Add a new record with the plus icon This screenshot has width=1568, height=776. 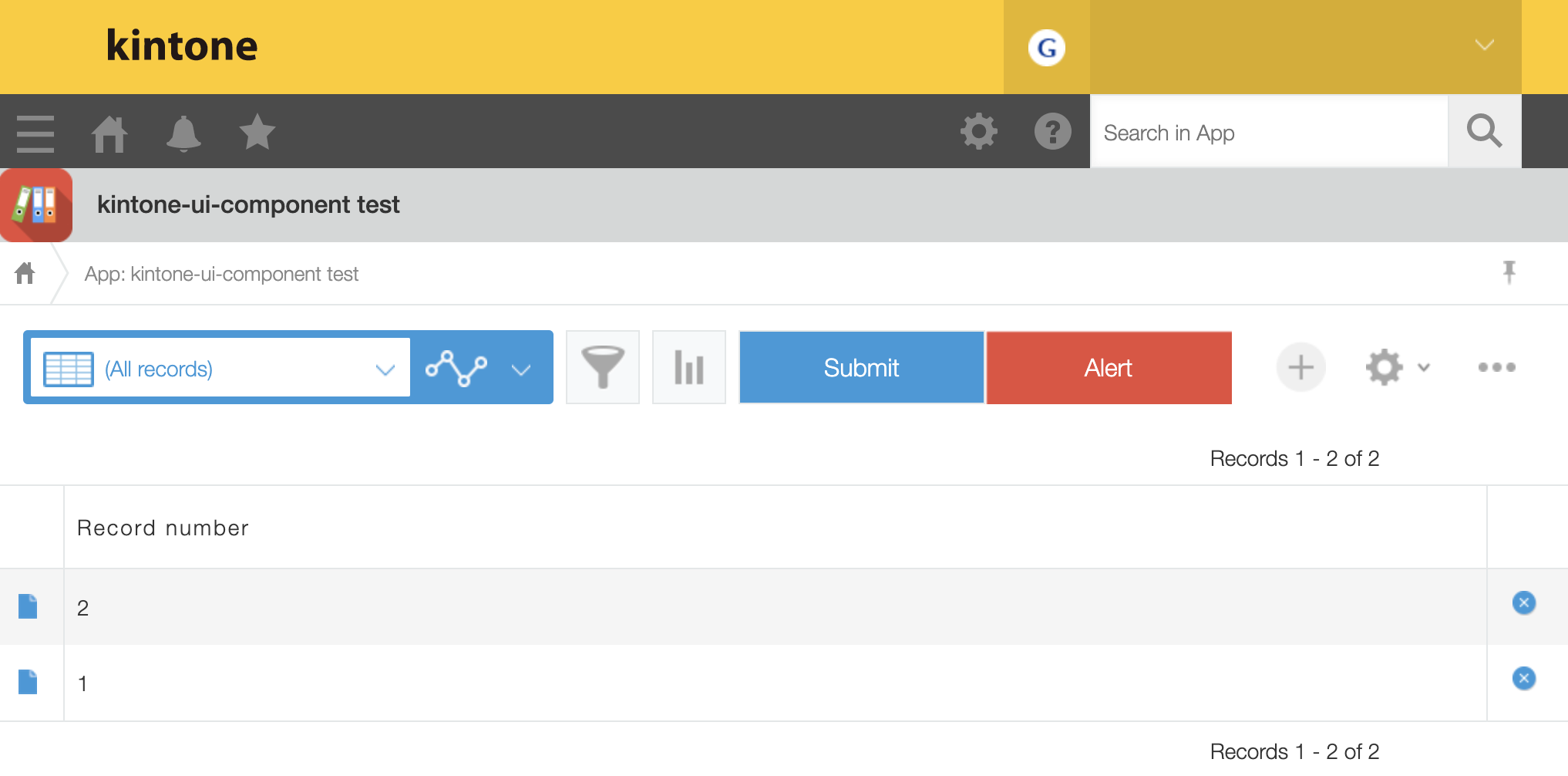(1300, 367)
